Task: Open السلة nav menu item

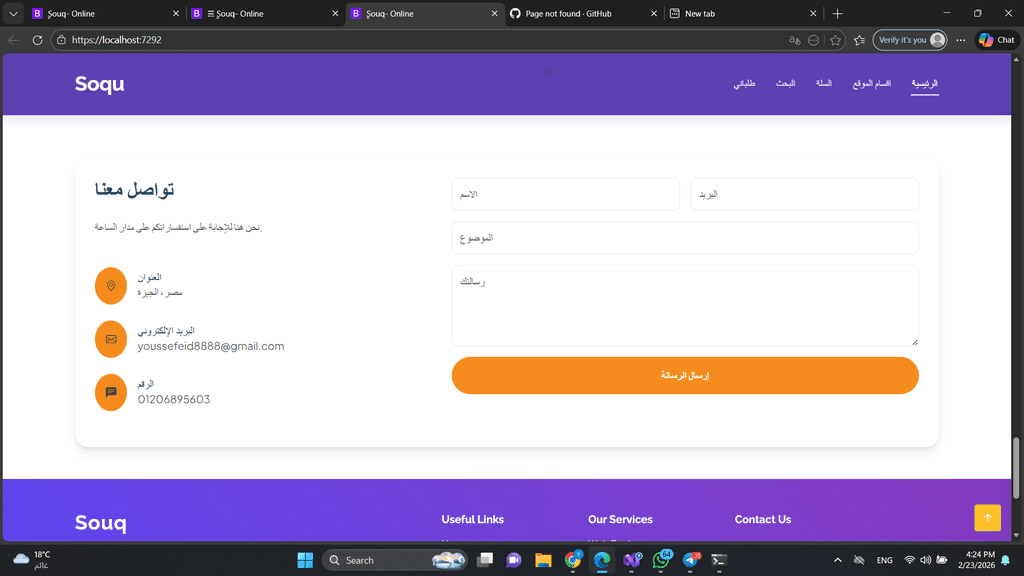Action: point(824,84)
